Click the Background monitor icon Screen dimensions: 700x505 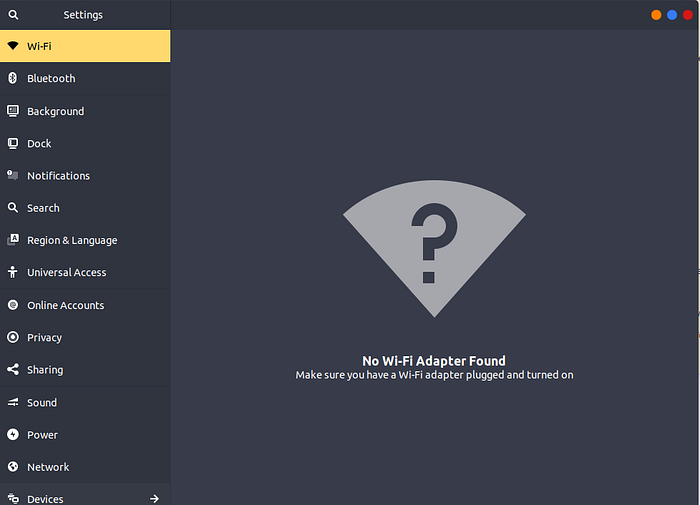(13, 111)
